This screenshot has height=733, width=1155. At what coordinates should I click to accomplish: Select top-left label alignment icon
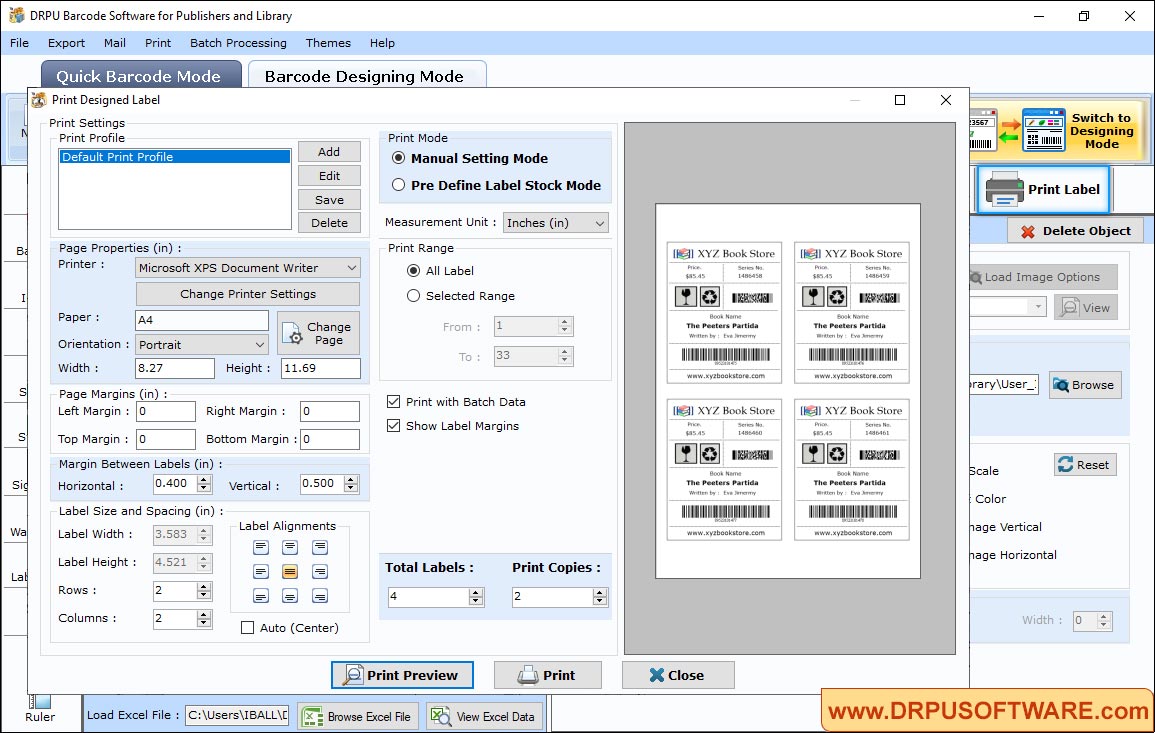click(x=261, y=547)
